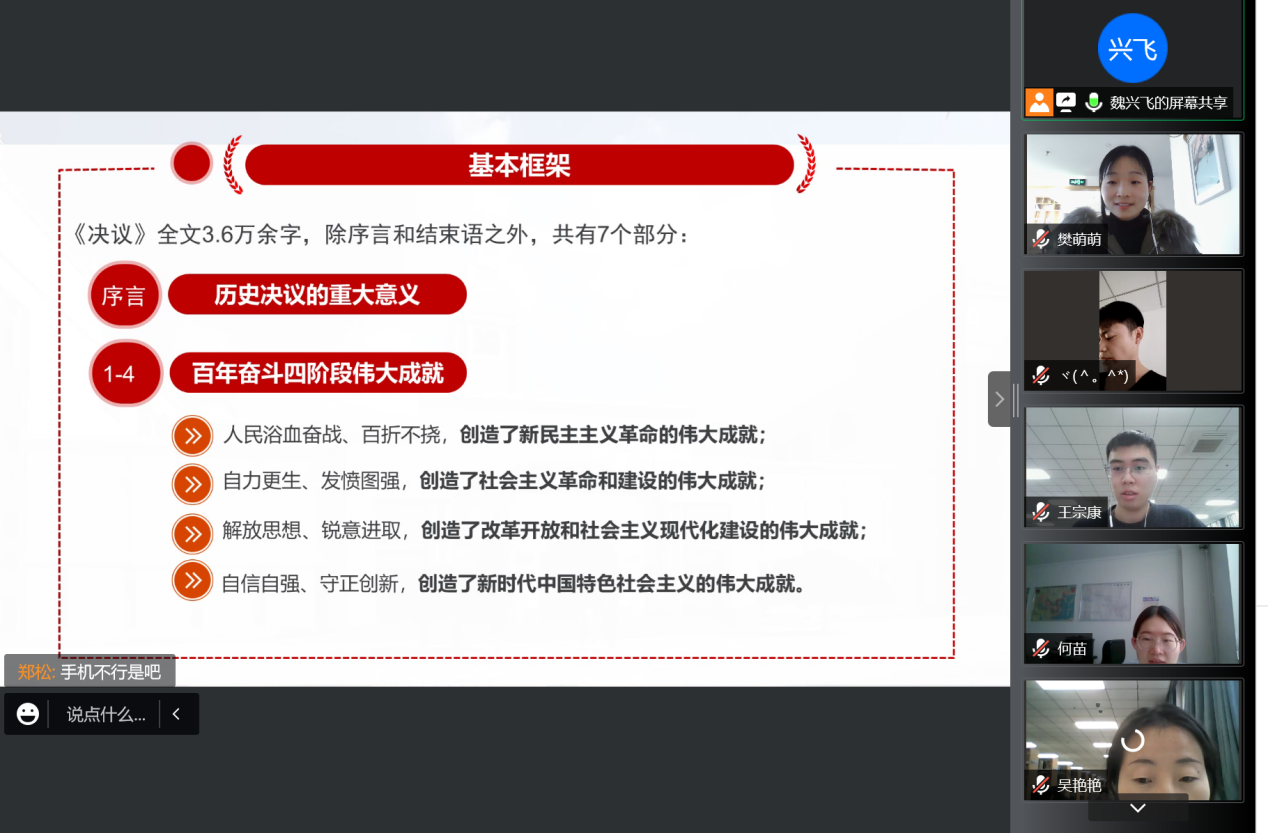Screen dimensions: 1268x833
Task: Click the muted mic icon beside 吴艳艳
Action: pyautogui.click(x=1041, y=785)
